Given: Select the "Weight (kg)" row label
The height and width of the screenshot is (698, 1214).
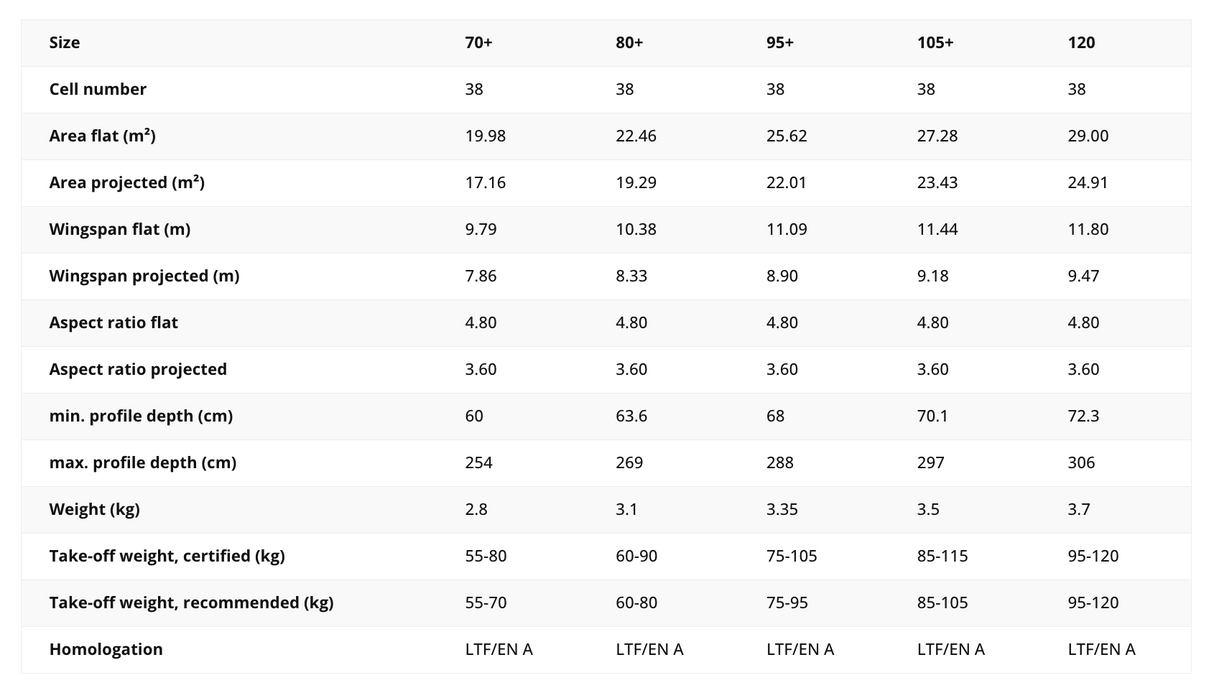Looking at the screenshot, I should pos(94,509).
